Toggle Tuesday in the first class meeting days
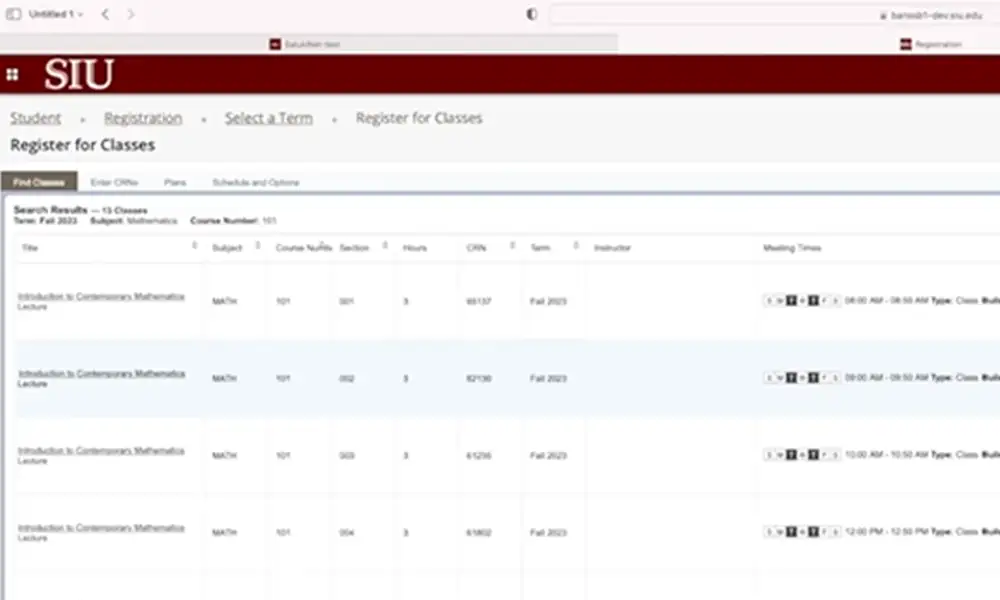This screenshot has width=1000, height=600. [790, 300]
